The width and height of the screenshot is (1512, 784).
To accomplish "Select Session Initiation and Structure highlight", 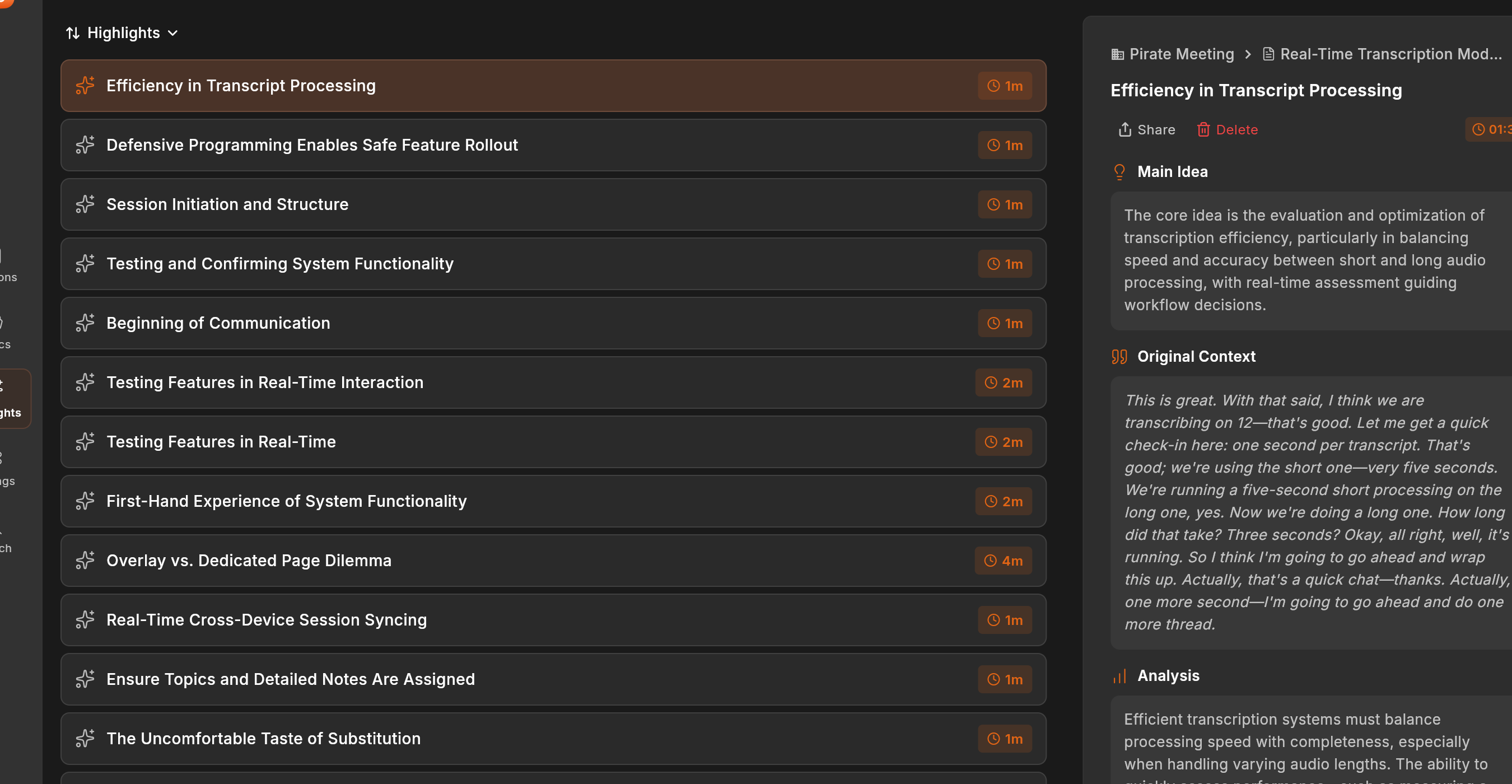I will (x=227, y=204).
